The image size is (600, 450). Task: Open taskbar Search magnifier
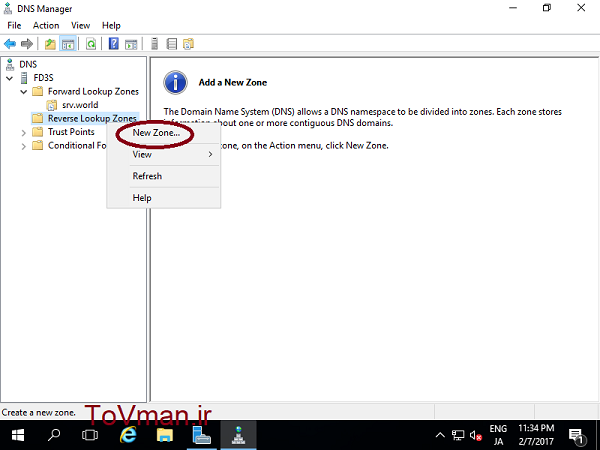(x=54, y=435)
